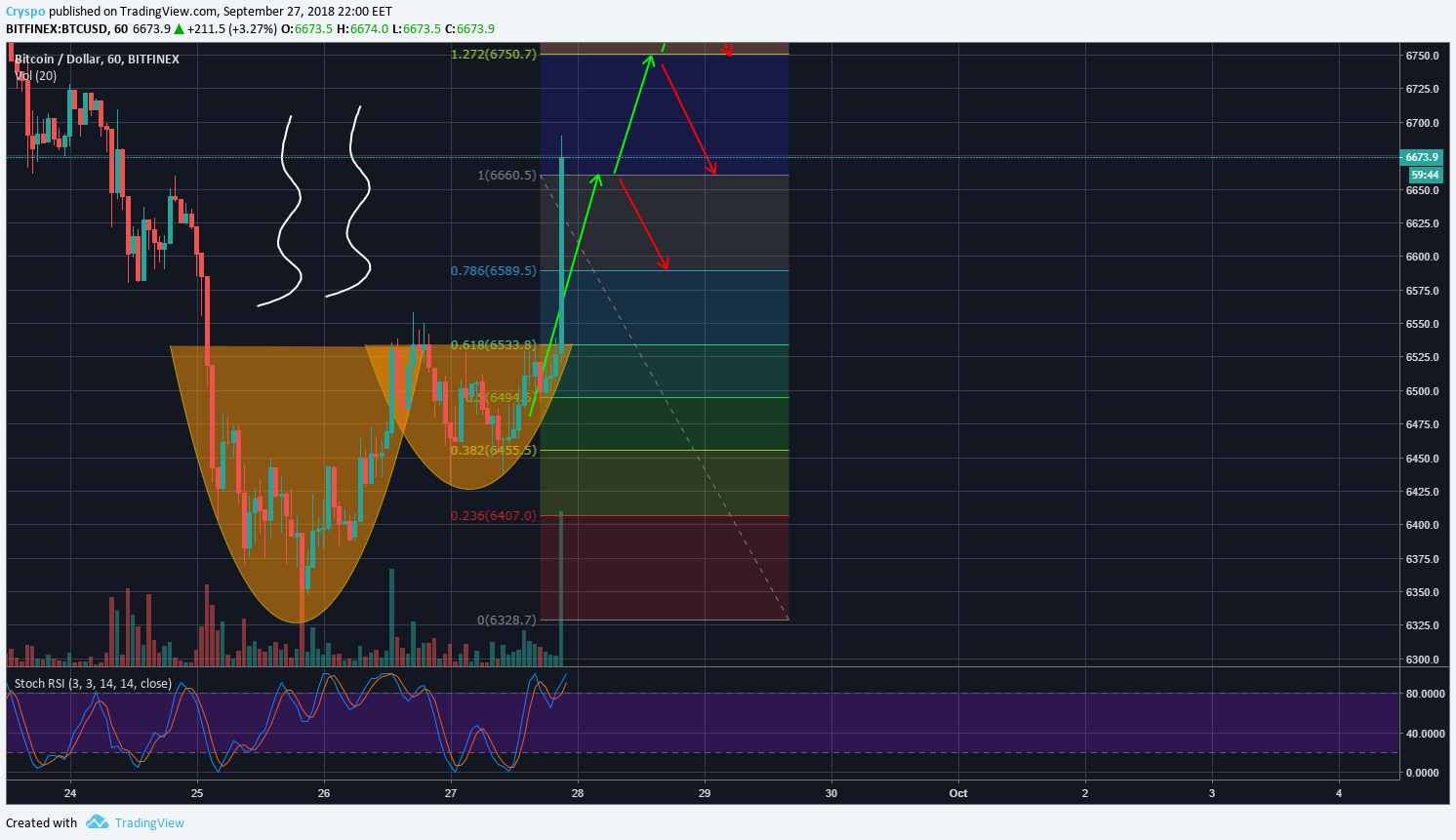
Task: Select the 0.786(6589.5) Fibonacci level label
Action: pos(494,270)
